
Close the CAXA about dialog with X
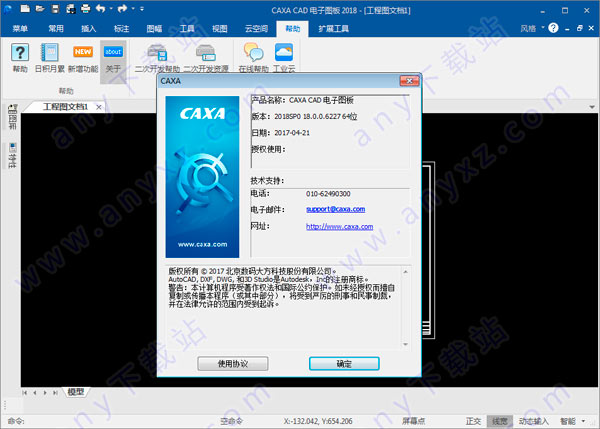coord(409,81)
